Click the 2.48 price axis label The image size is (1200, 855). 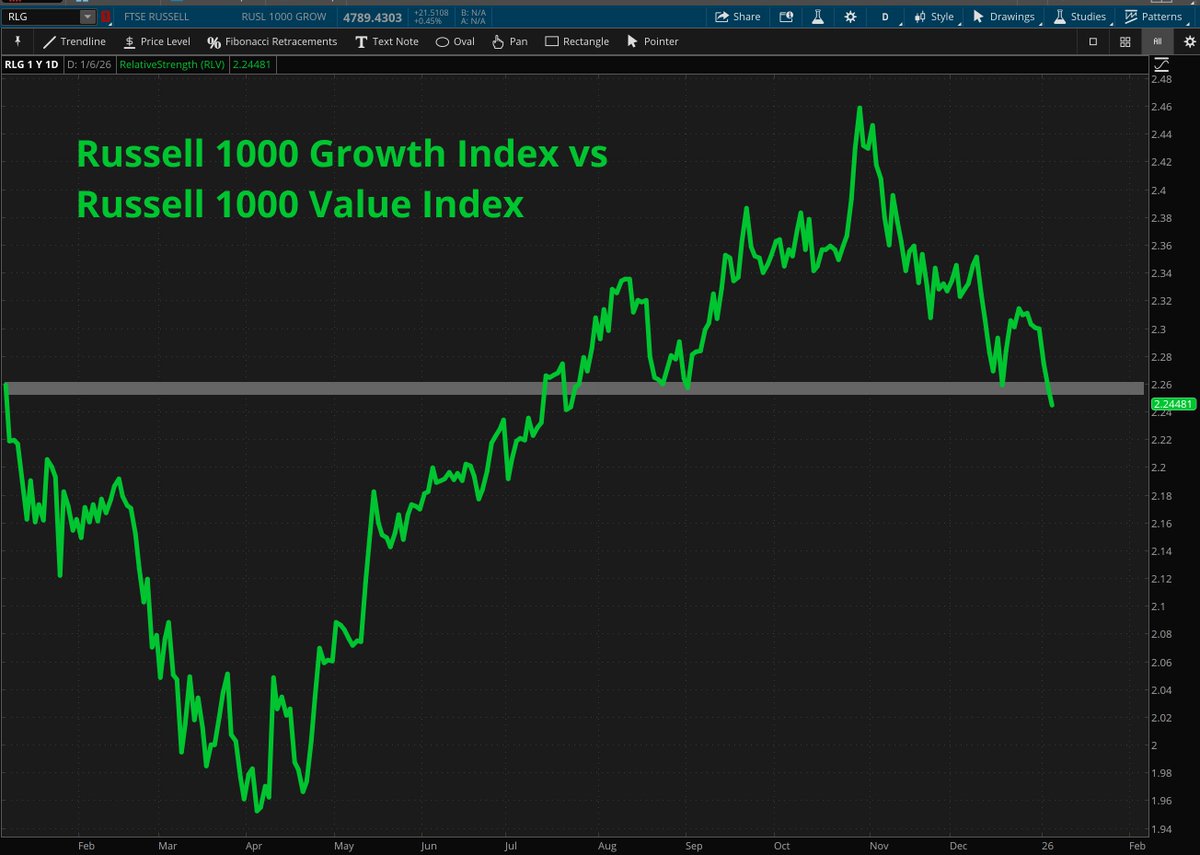1161,79
